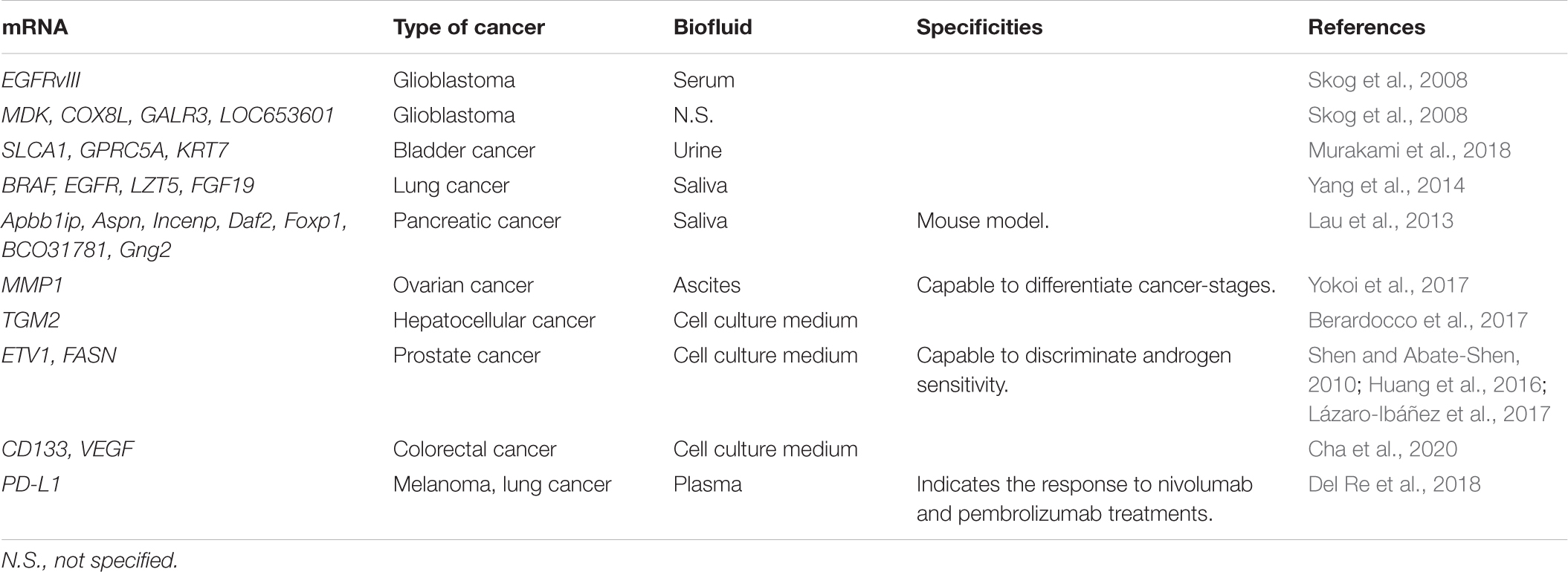Open the Del Re et al., 2018 reference
1568x572 pixels.
coord(1394,484)
